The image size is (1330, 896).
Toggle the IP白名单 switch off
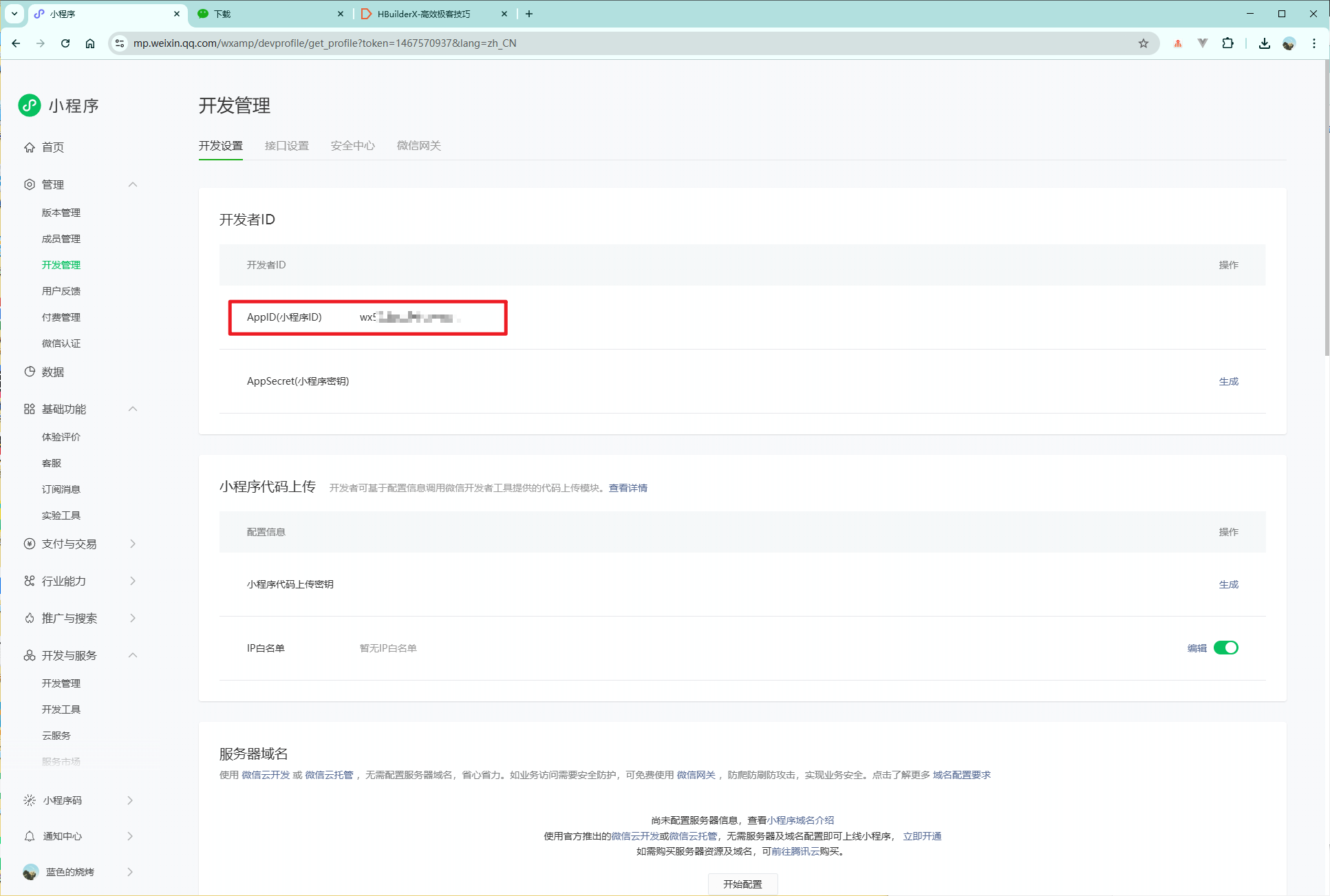click(1226, 648)
